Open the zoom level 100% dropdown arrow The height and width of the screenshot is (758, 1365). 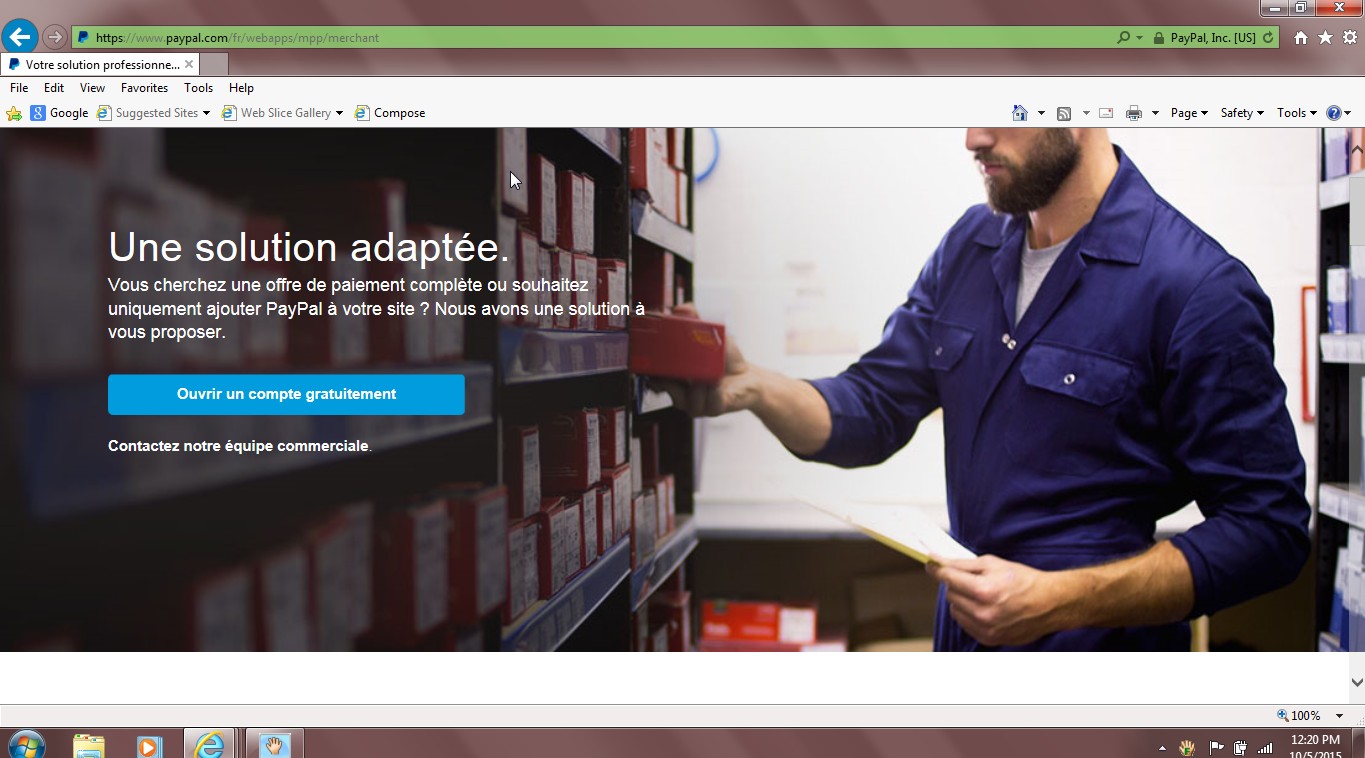(x=1339, y=716)
